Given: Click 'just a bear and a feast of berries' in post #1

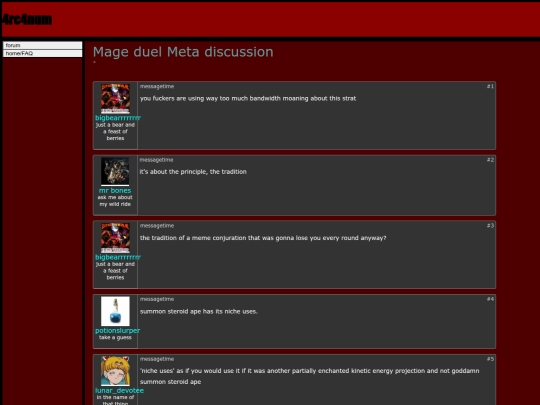Looking at the screenshot, I should tap(115, 132).
